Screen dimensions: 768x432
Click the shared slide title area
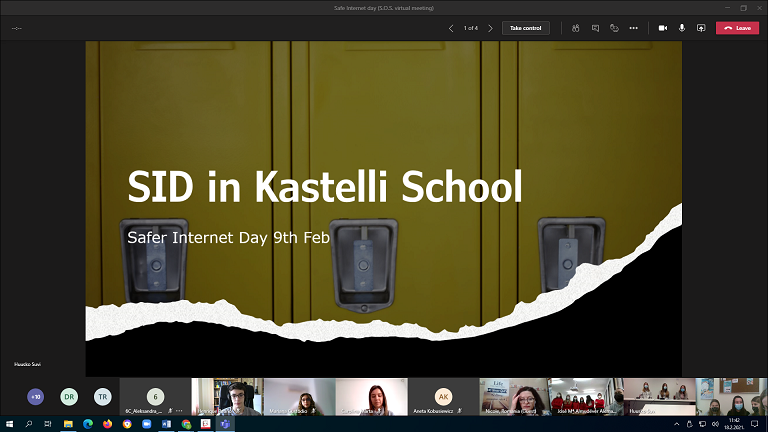coord(325,188)
